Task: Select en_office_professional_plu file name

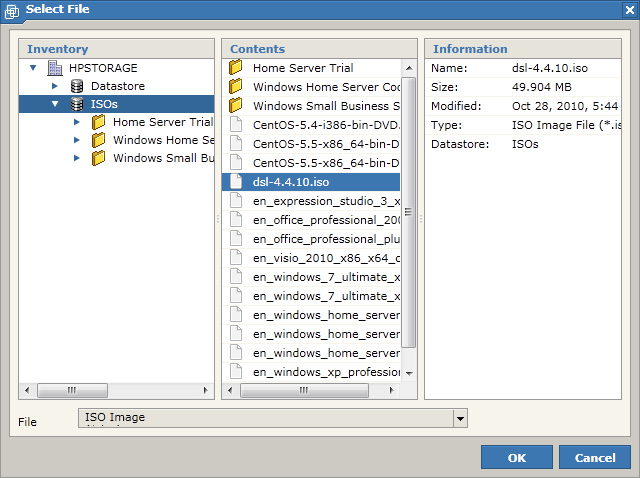Action: (x=327, y=239)
